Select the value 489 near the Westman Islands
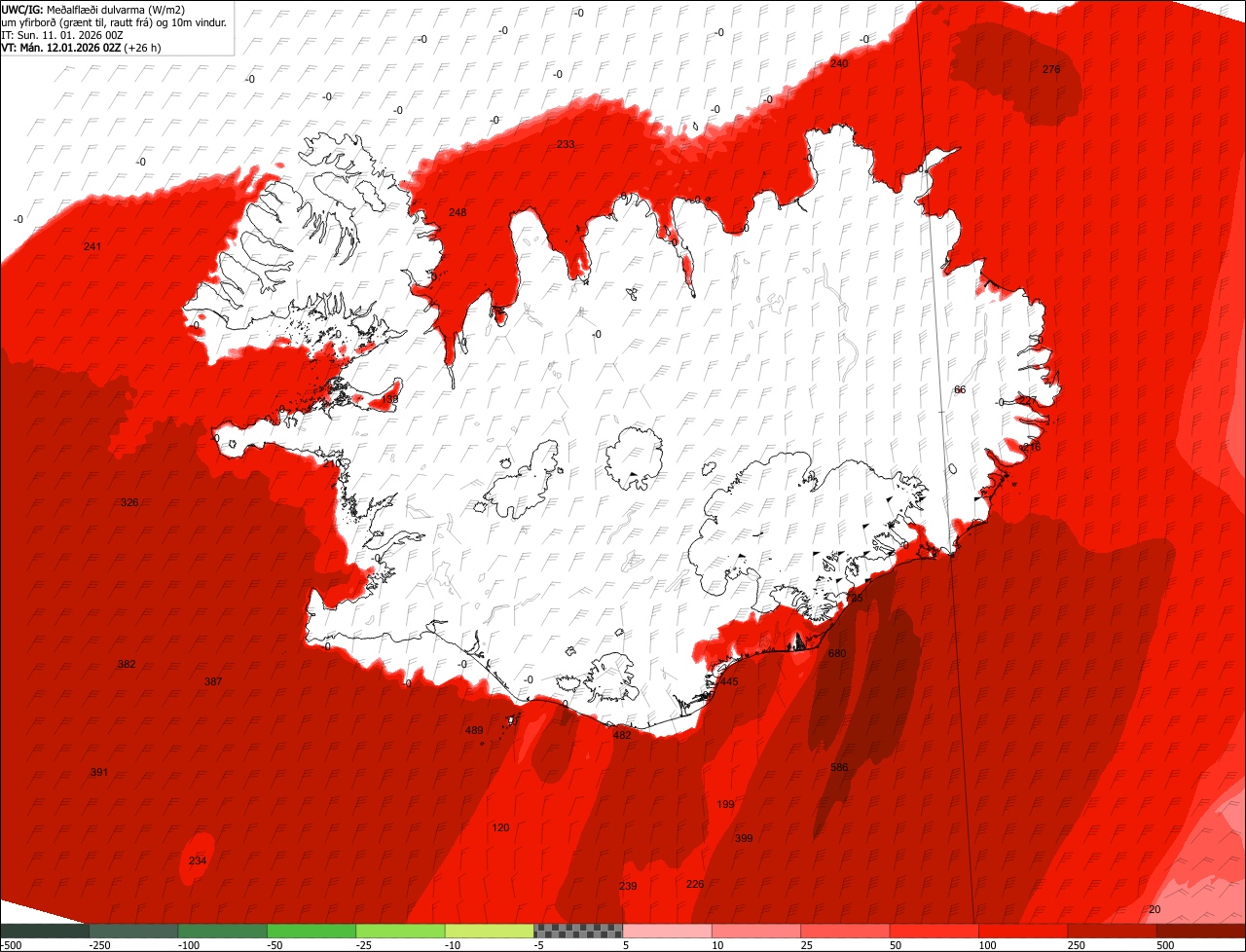The width and height of the screenshot is (1246, 952). click(x=474, y=730)
